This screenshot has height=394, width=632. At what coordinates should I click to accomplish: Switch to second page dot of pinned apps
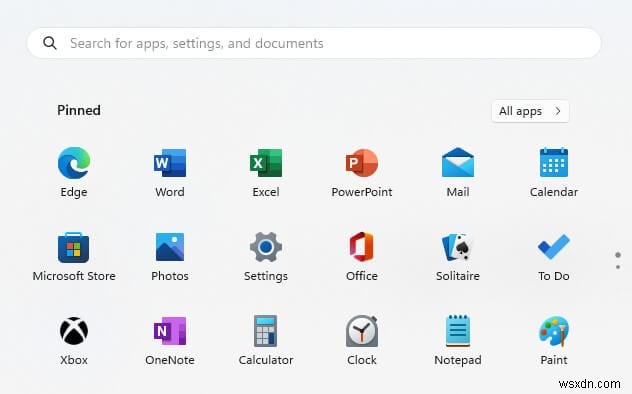pos(618,267)
